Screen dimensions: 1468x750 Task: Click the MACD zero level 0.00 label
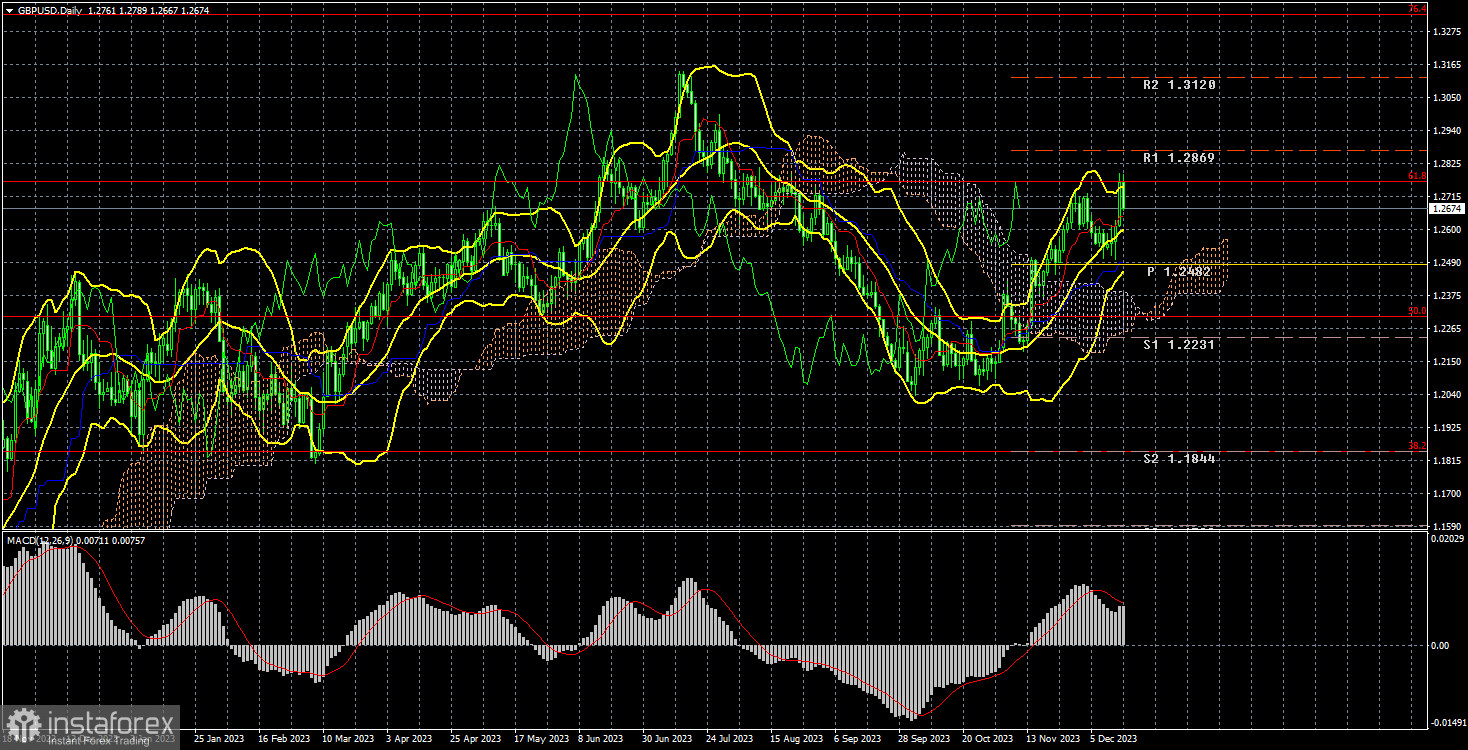[x=1440, y=646]
